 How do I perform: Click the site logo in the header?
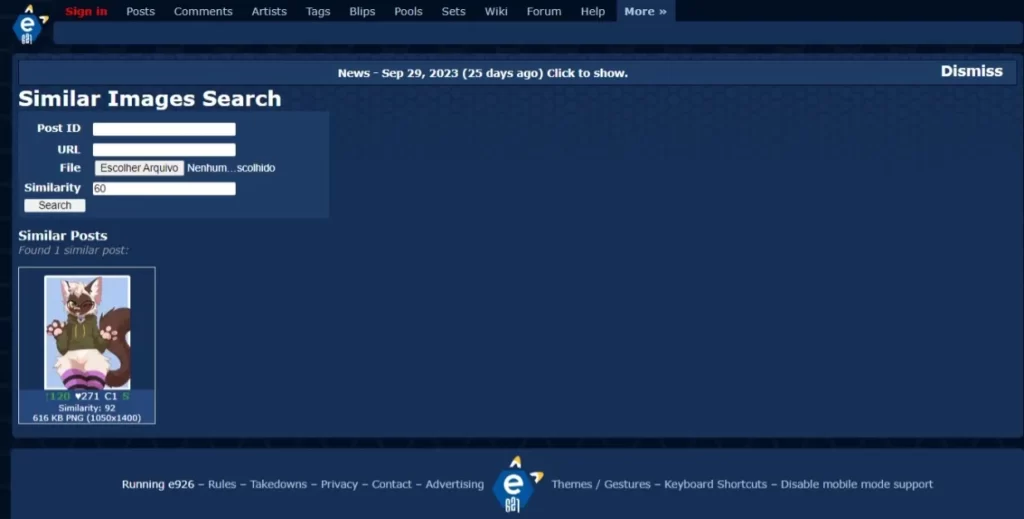click(28, 24)
